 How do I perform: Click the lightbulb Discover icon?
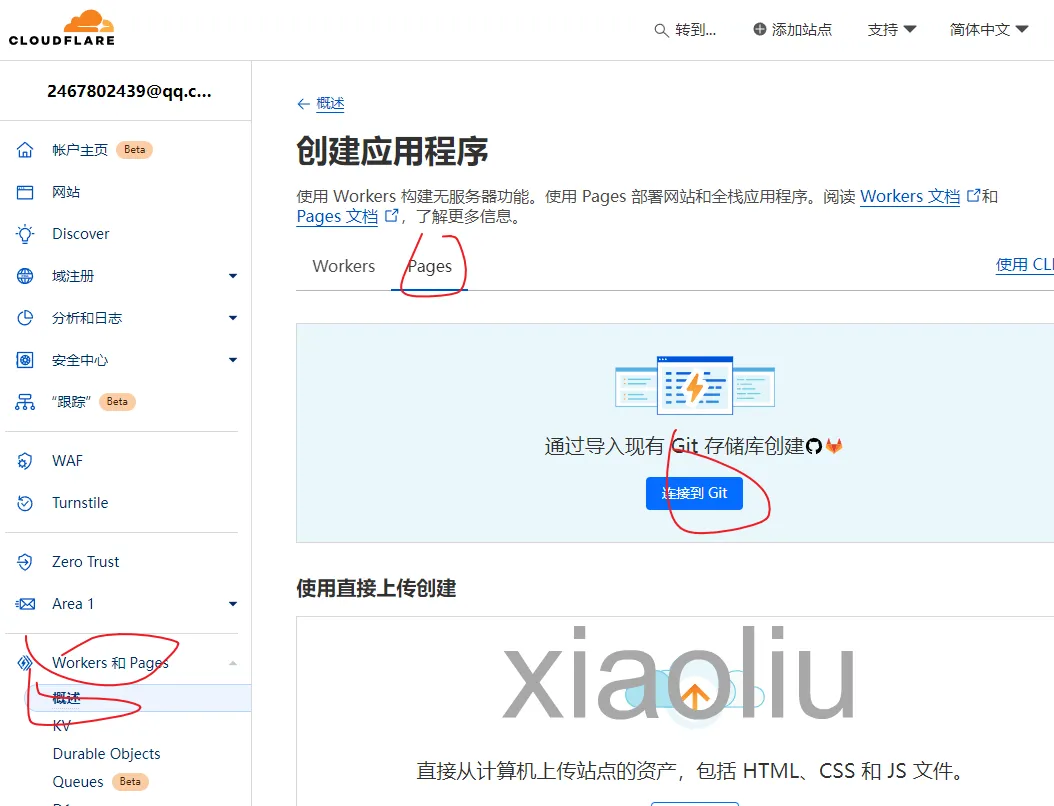(25, 234)
